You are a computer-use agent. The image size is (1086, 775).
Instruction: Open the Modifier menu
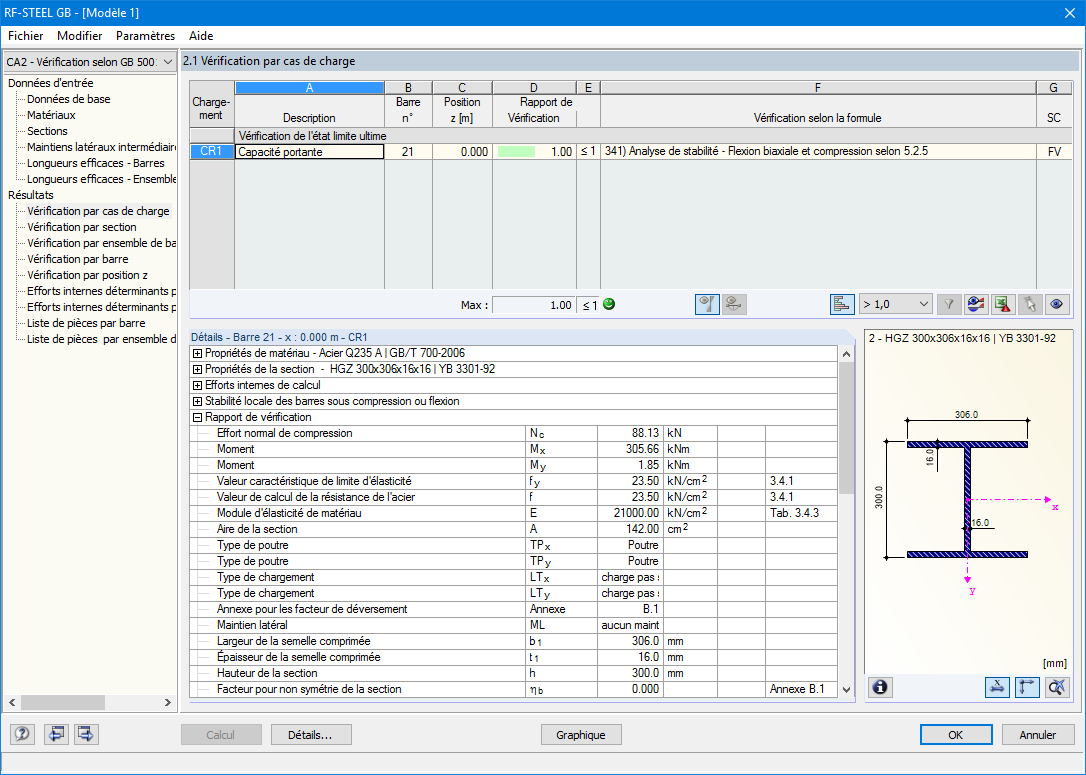80,36
